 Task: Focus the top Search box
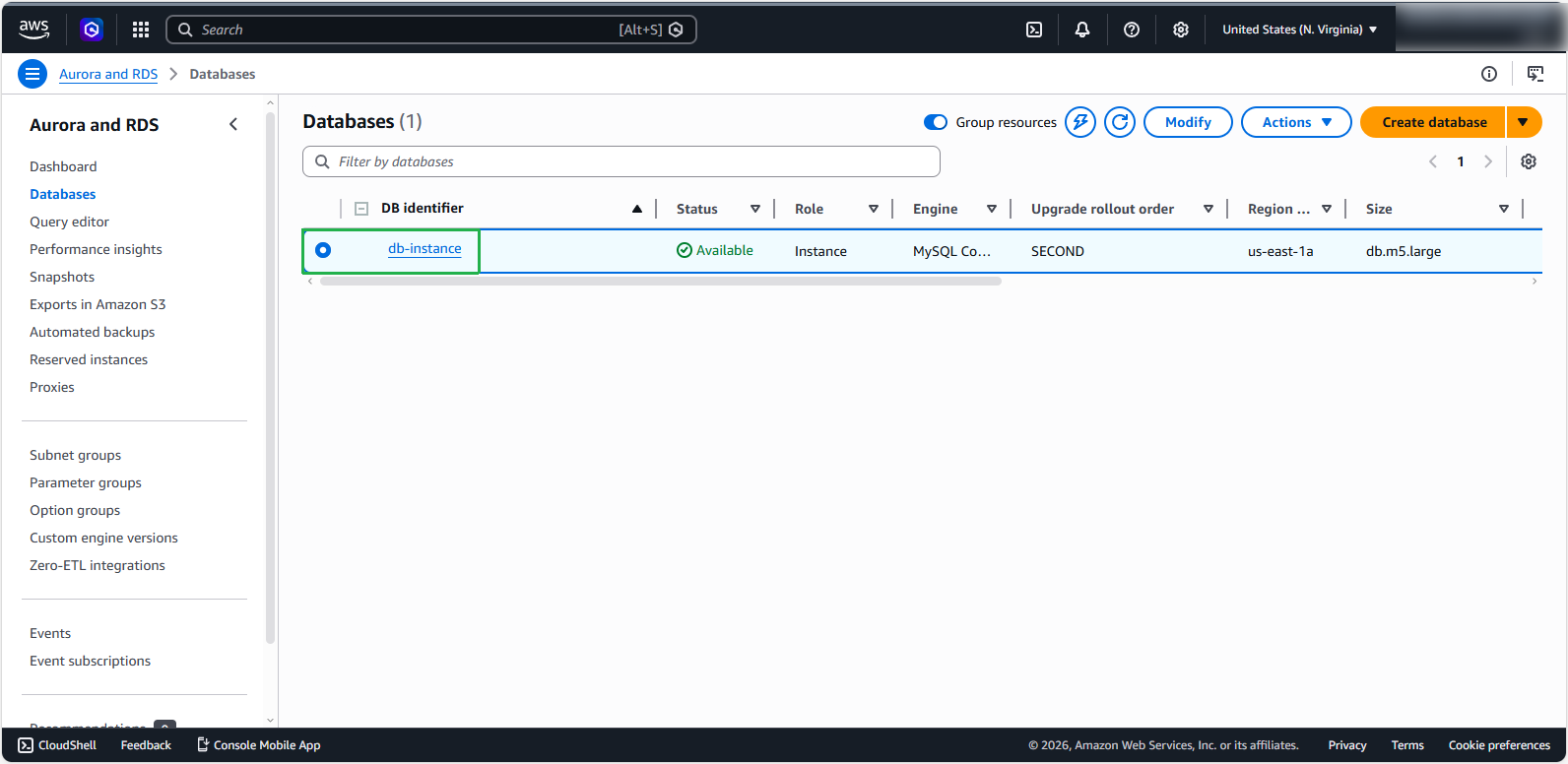(431, 30)
